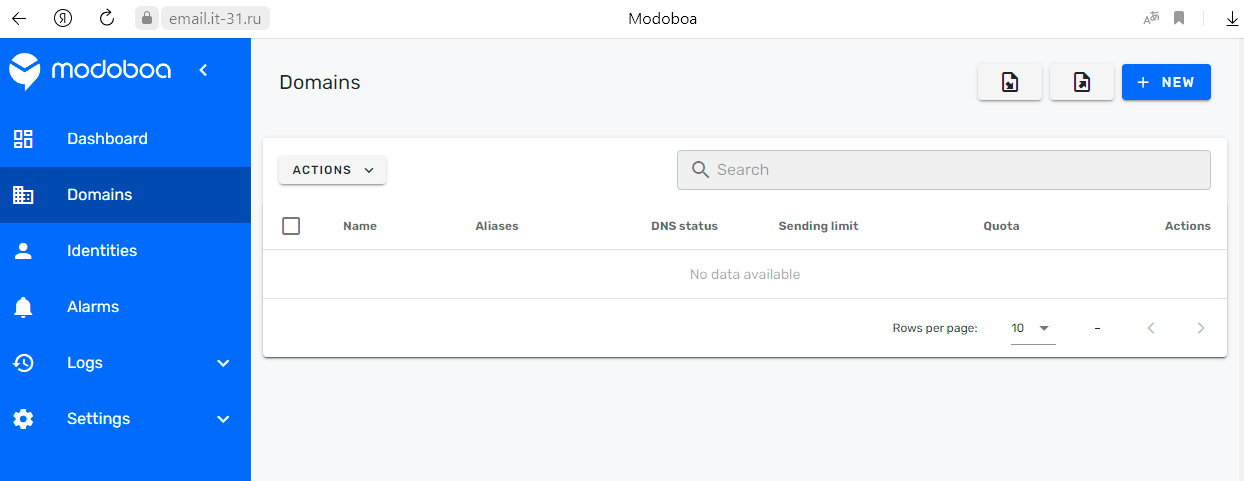Click the Settings gear icon
Screen dimensions: 1244x481
[x=23, y=419]
